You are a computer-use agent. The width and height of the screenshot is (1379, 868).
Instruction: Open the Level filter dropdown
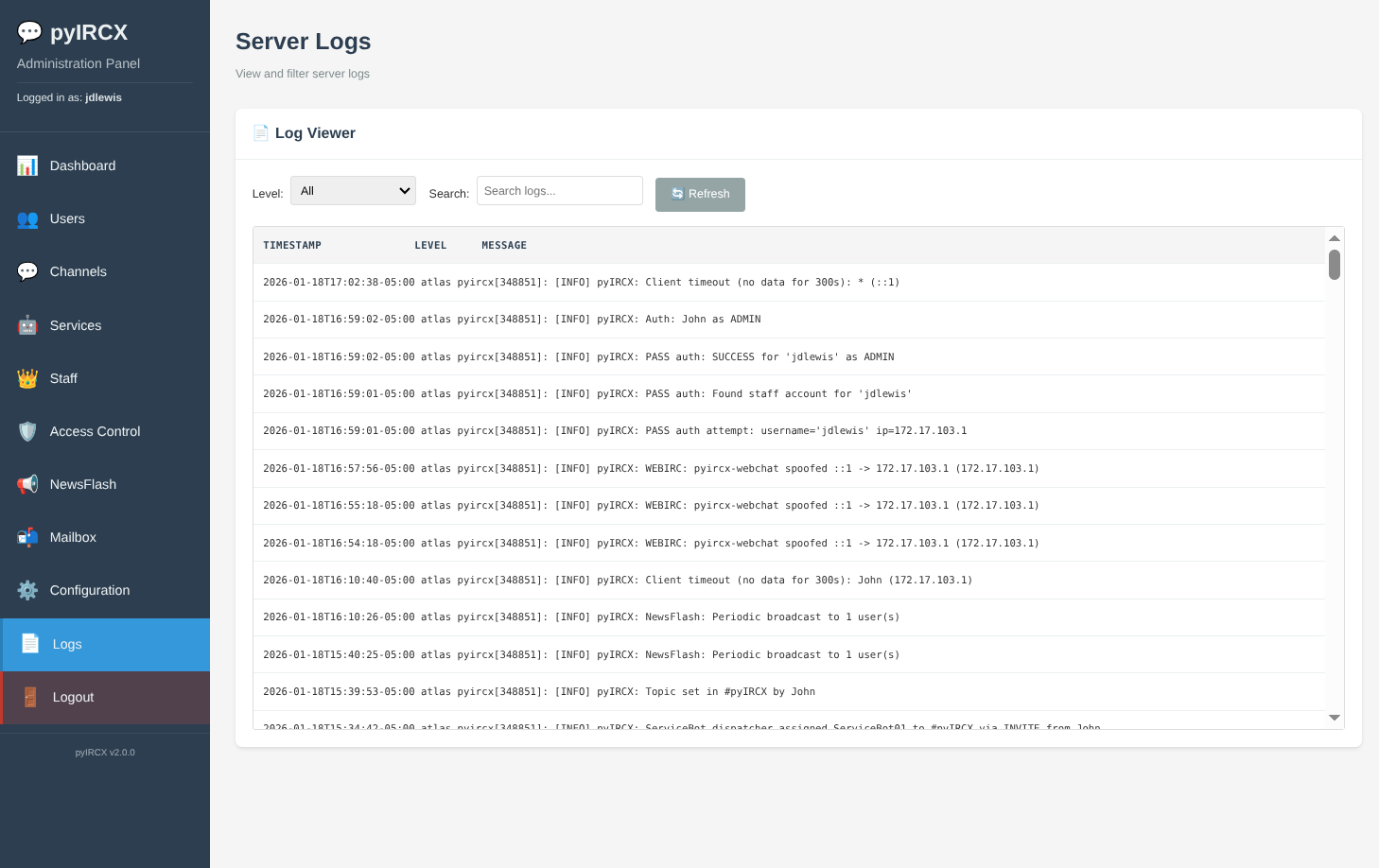point(353,190)
